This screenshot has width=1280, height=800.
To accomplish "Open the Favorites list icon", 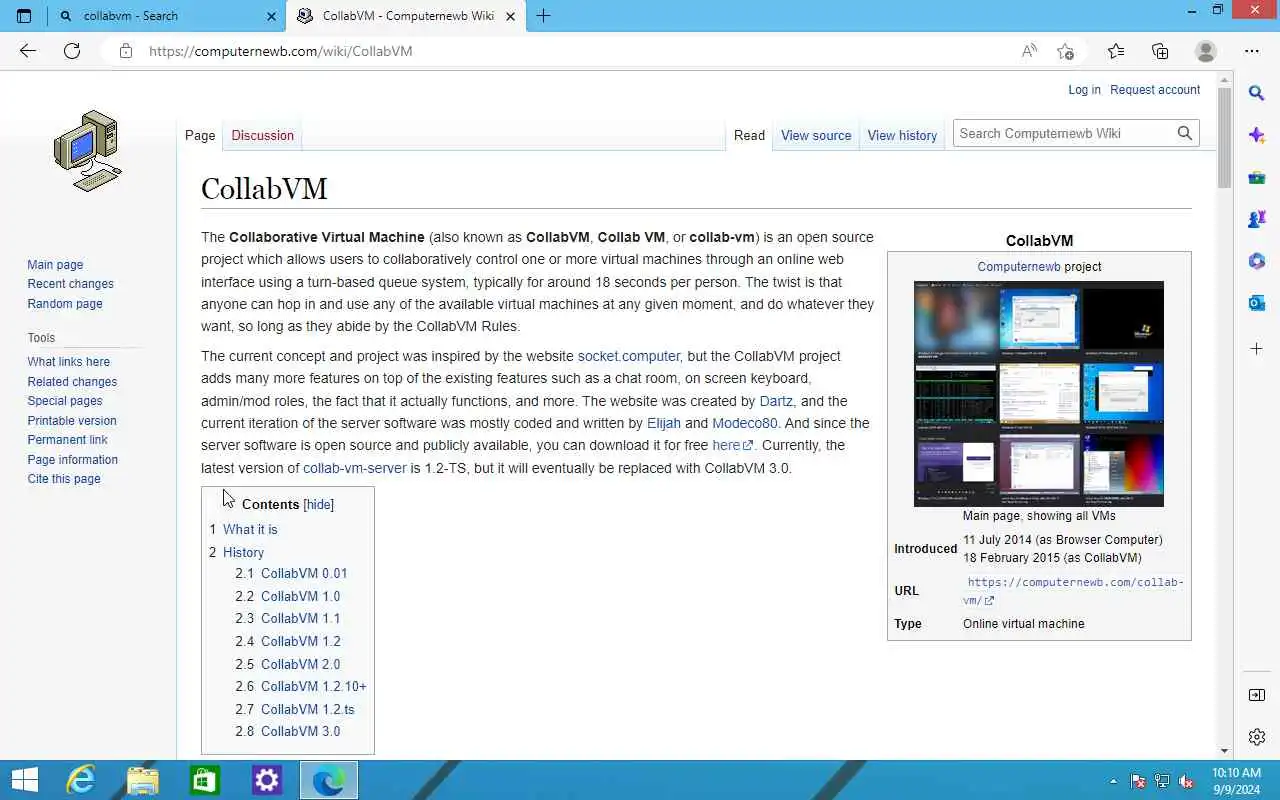I will (1116, 51).
